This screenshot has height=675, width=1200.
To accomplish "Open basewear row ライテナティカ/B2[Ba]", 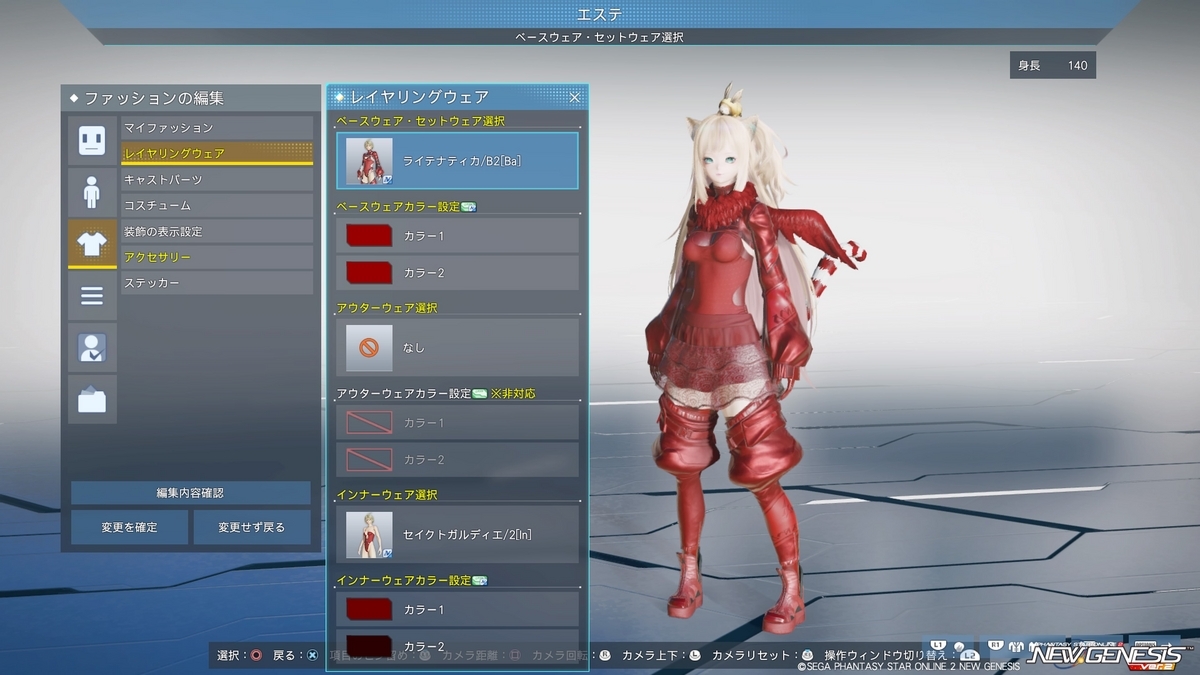I will tap(457, 161).
